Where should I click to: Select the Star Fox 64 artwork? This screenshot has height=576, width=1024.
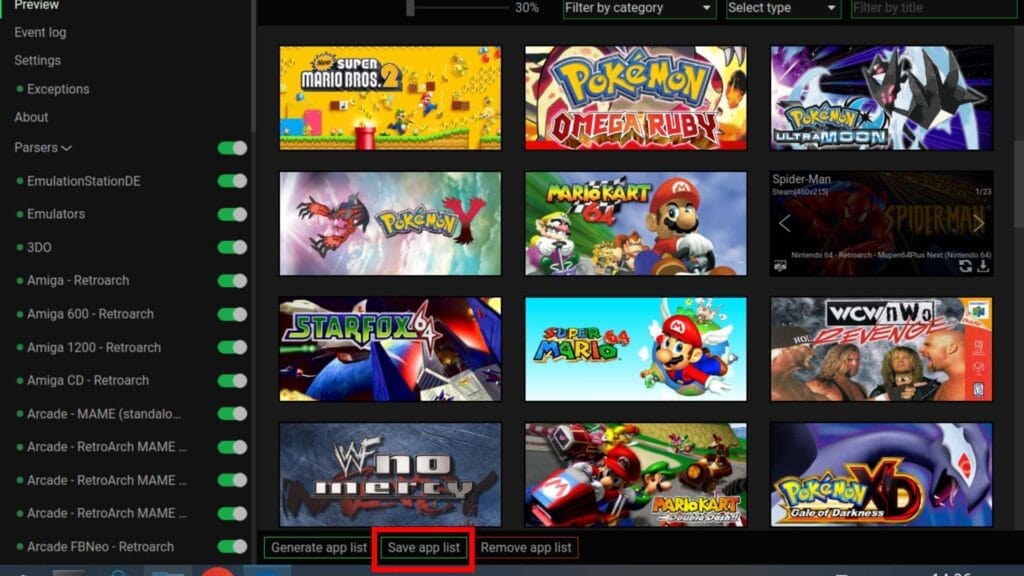(x=391, y=349)
